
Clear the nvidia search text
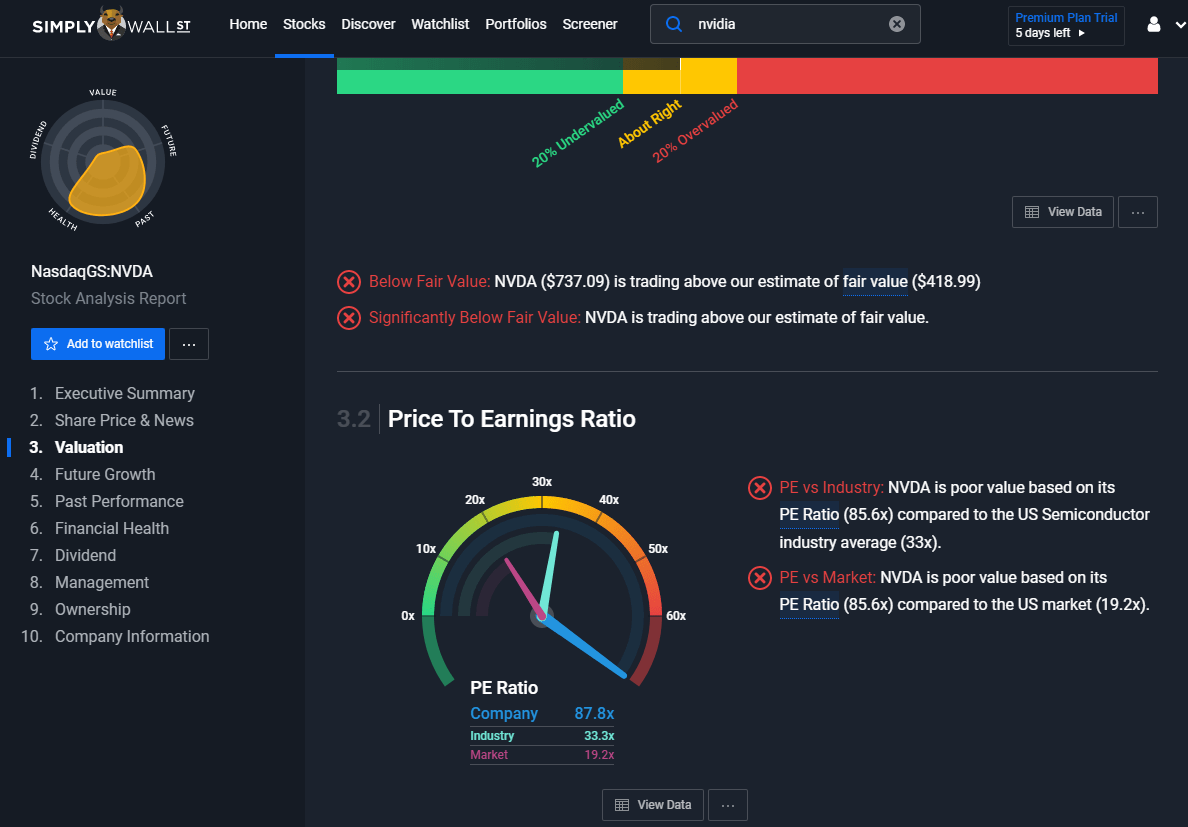tap(897, 24)
